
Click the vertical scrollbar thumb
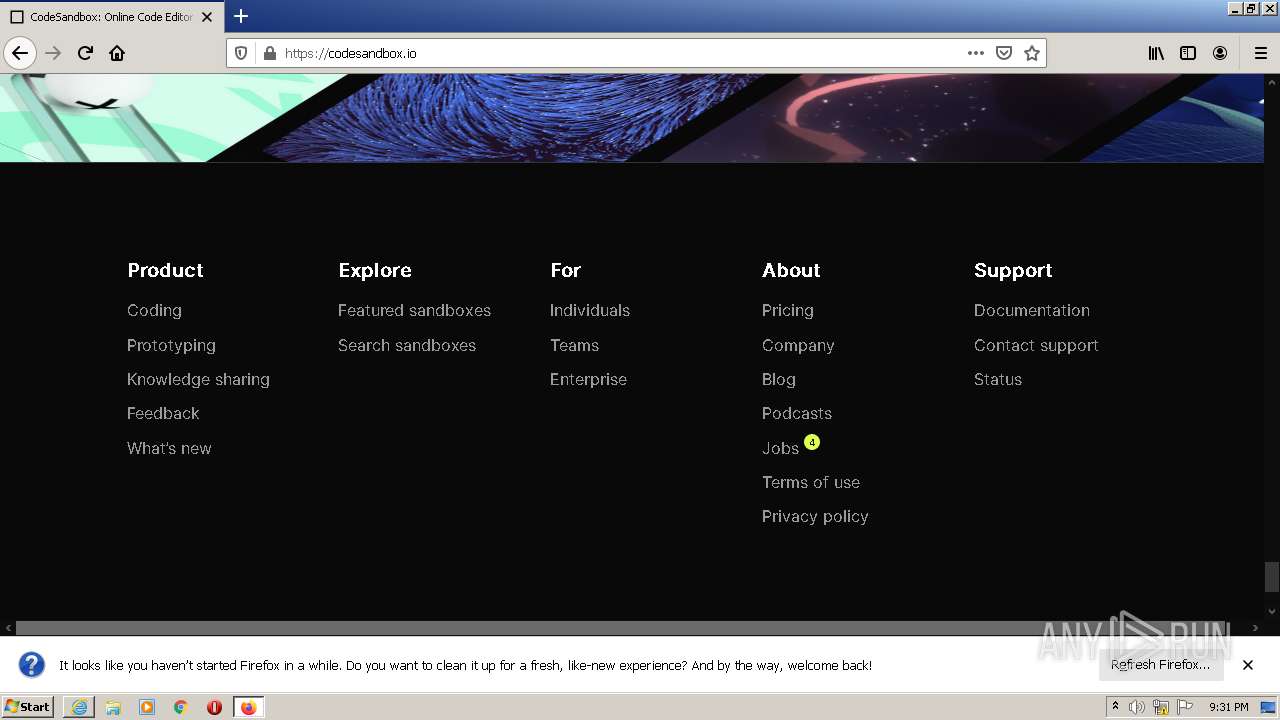(x=1271, y=577)
